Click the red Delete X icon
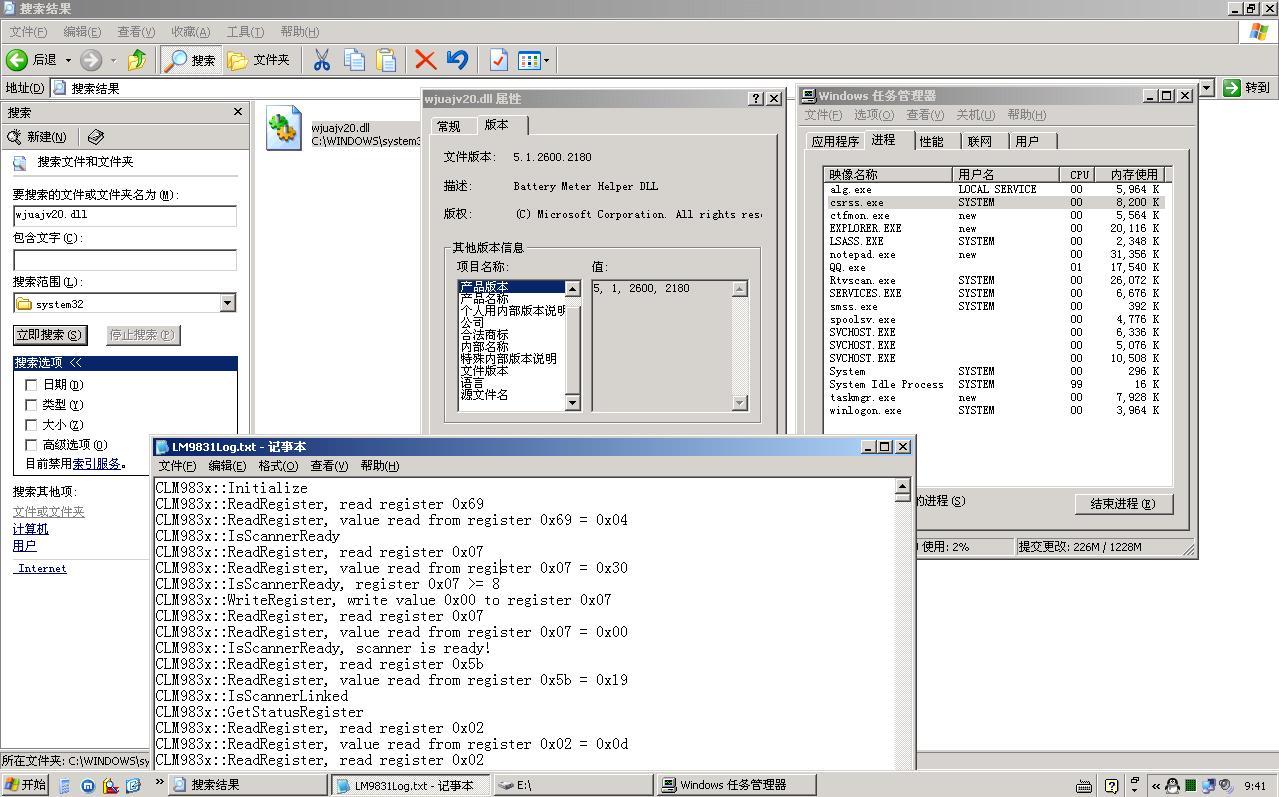The height and width of the screenshot is (797, 1279). click(x=425, y=60)
